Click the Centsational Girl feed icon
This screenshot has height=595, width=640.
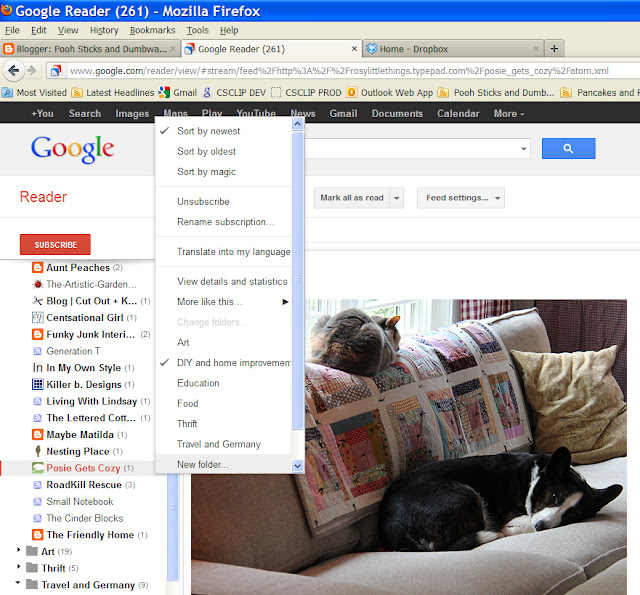38,317
